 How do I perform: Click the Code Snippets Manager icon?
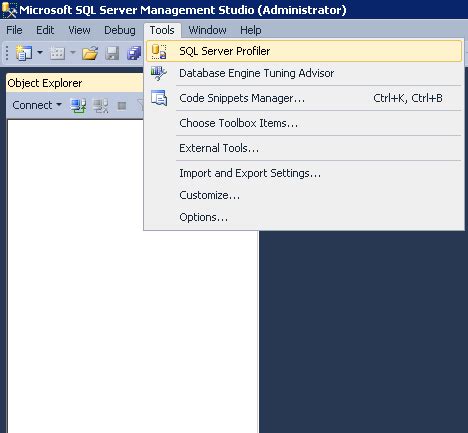159,98
